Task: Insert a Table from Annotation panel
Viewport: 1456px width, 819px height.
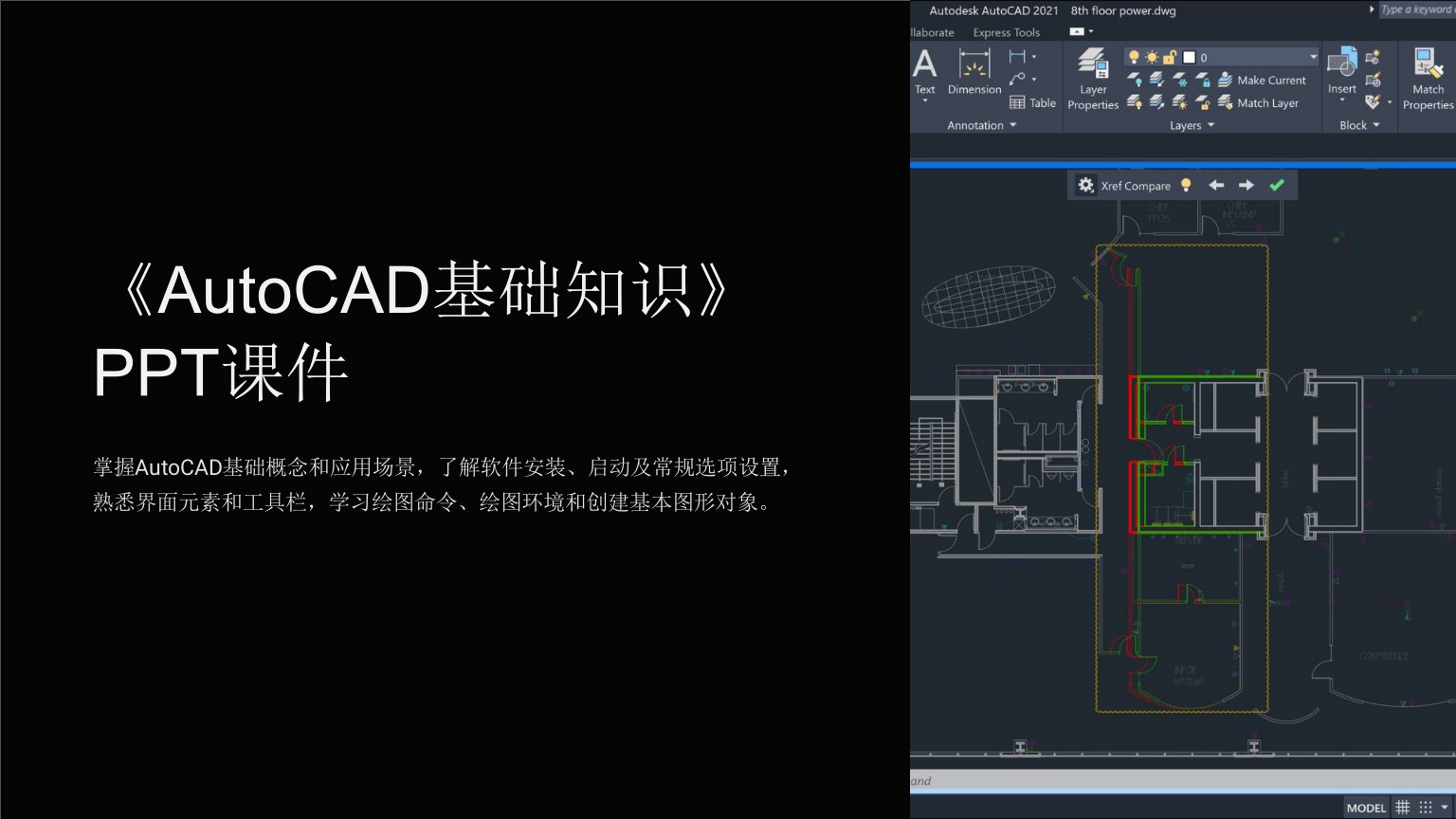Action: 1032,102
